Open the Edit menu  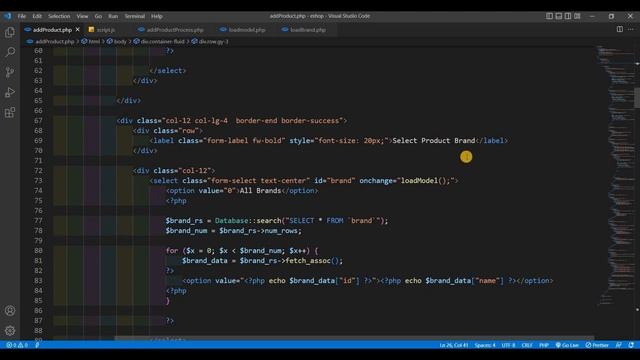[x=37, y=16]
